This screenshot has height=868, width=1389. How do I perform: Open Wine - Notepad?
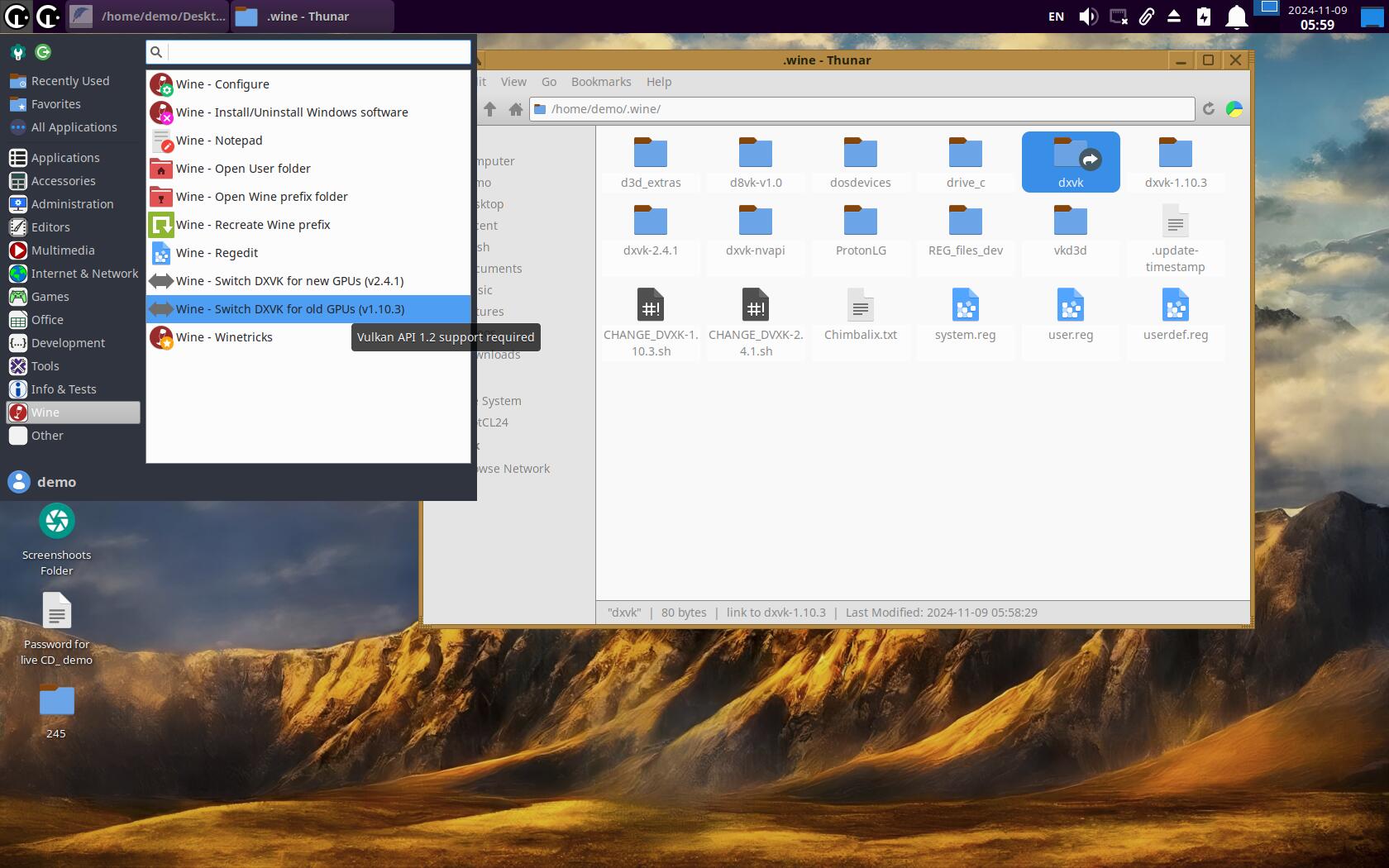[219, 141]
